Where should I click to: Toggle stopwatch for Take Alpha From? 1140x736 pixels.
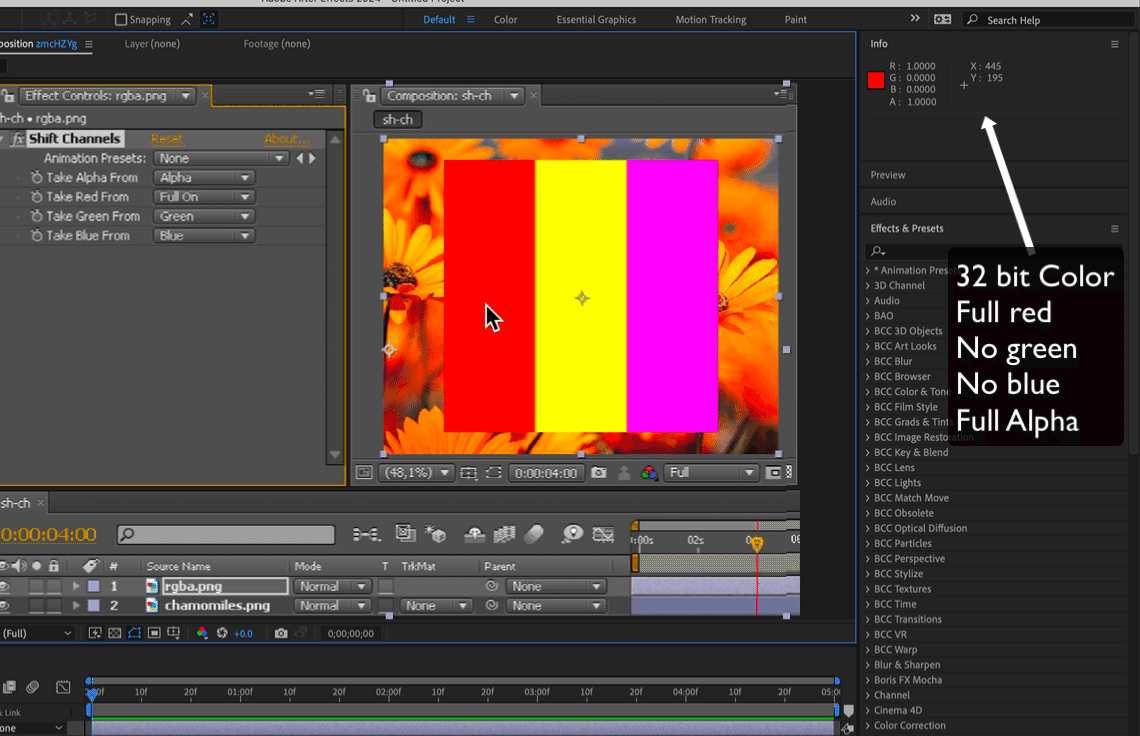[x=36, y=177]
